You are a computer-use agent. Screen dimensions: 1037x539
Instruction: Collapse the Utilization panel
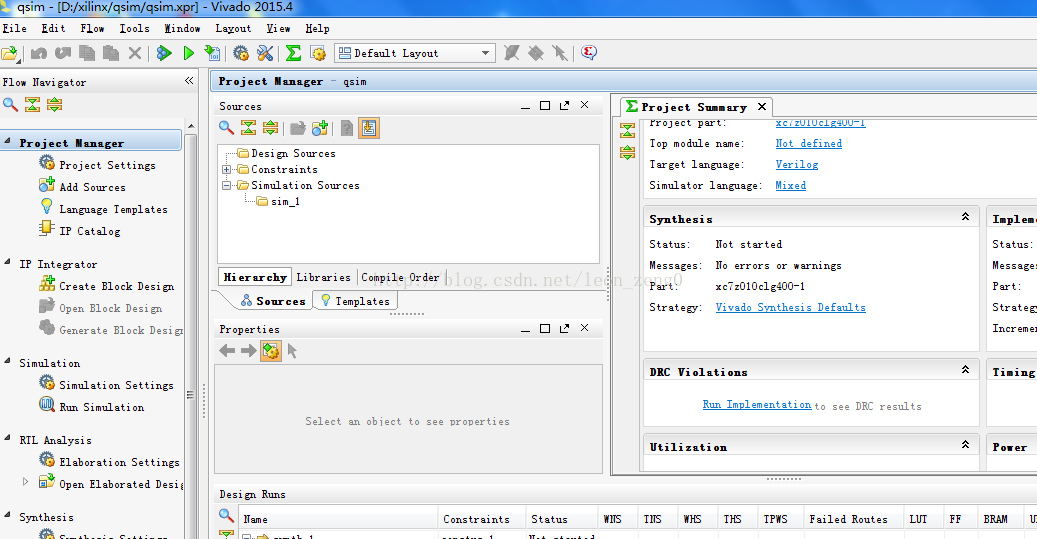pyautogui.click(x=966, y=445)
